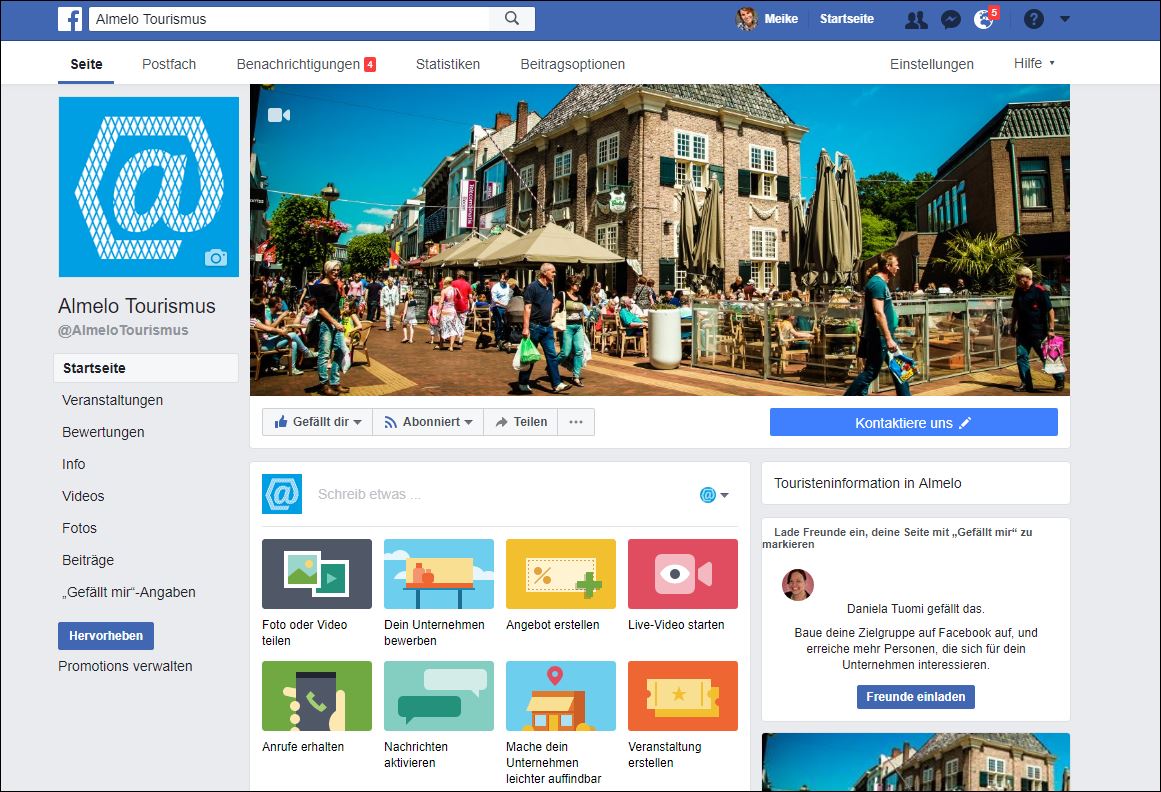The height and width of the screenshot is (792, 1161).
Task: Open the Statistiken tab
Action: (x=448, y=64)
